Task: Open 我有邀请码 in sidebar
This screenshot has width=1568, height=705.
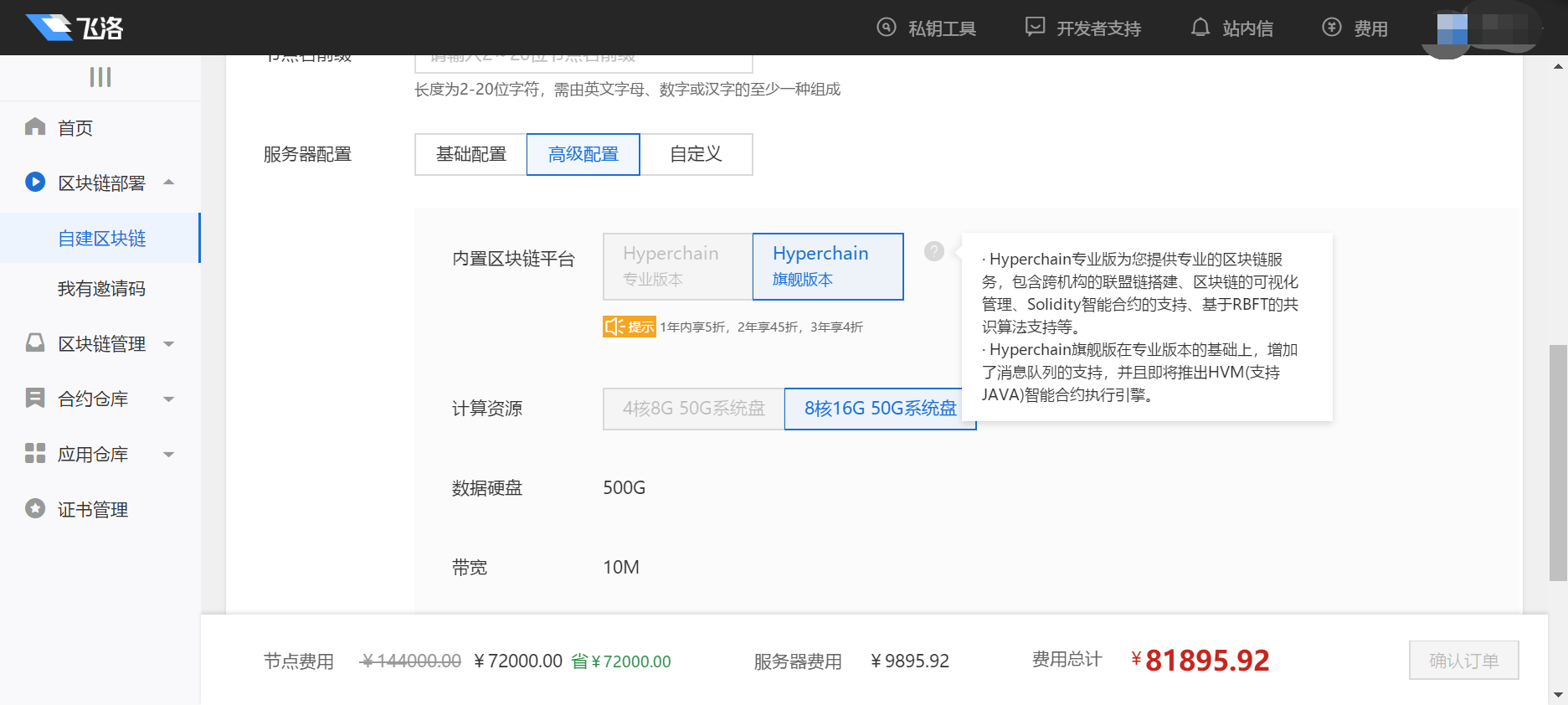Action: pos(100,288)
